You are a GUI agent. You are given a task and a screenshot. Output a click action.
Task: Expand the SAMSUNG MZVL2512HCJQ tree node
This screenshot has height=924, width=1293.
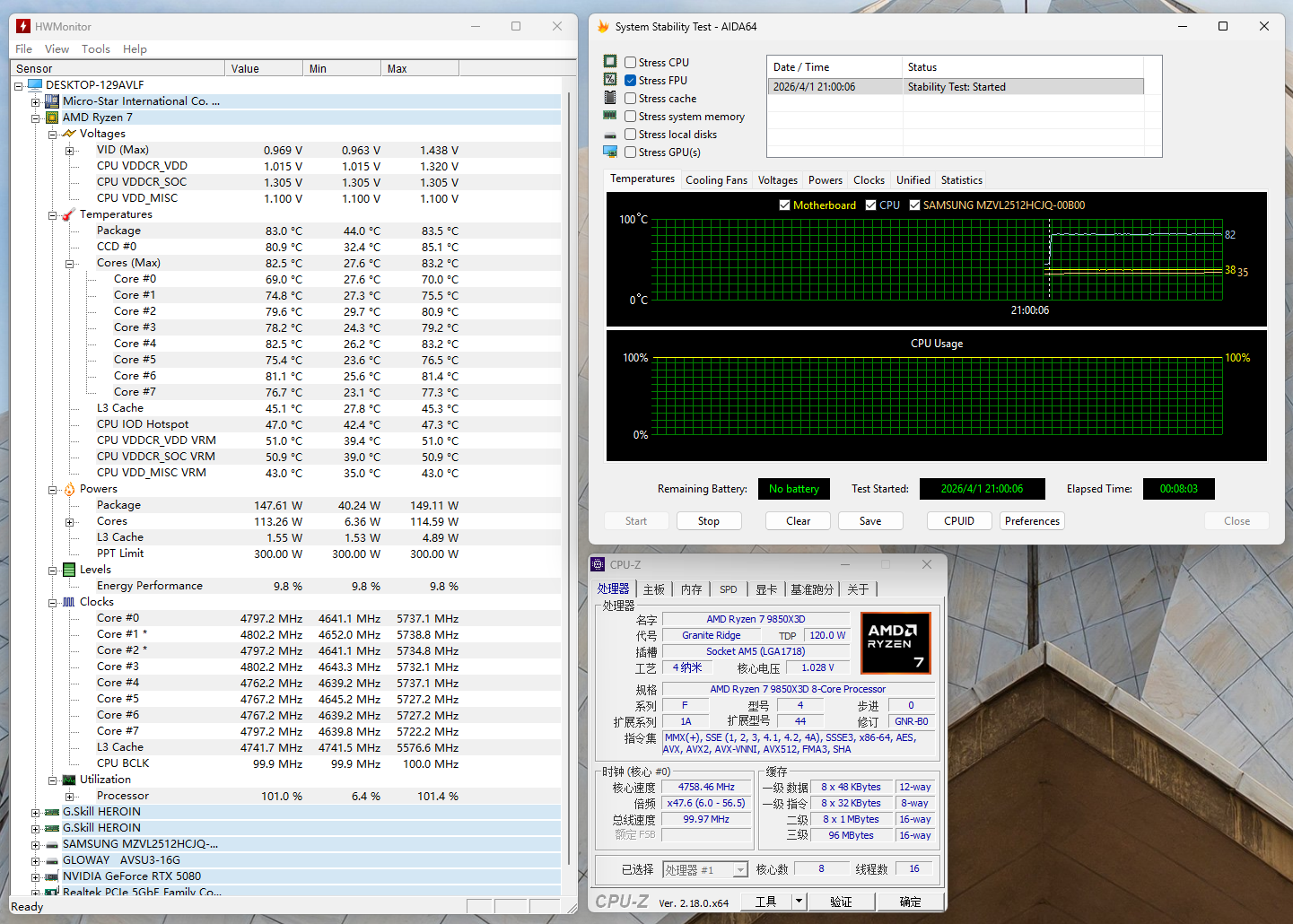tap(36, 845)
